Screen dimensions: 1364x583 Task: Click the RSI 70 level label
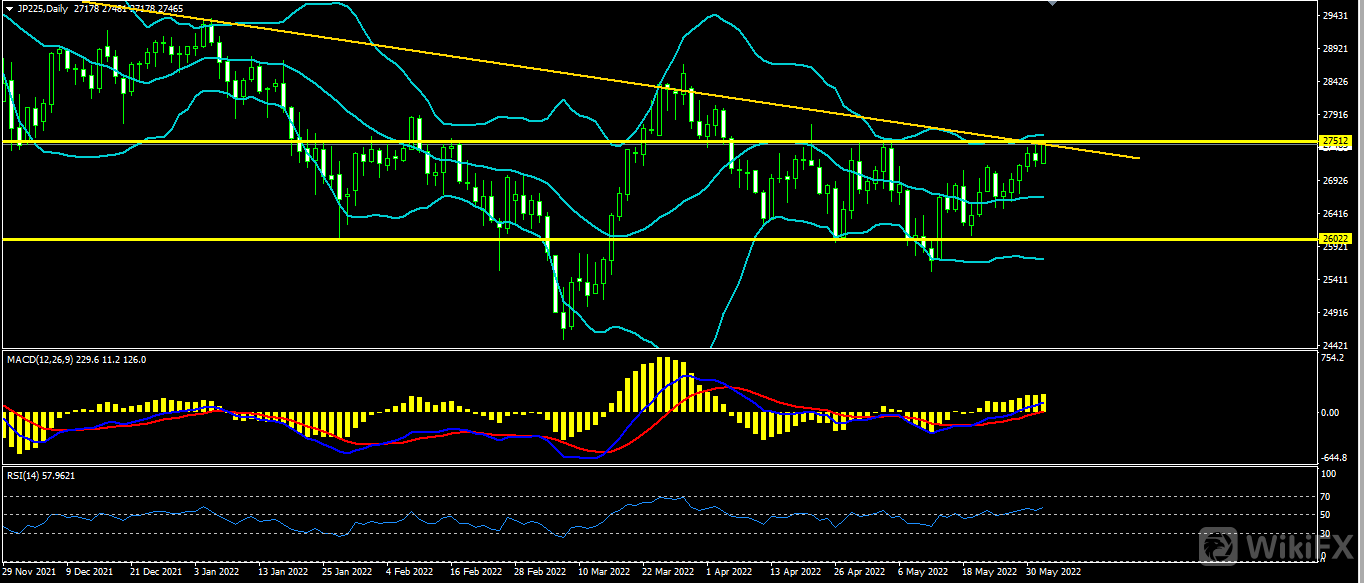[x=1327, y=497]
